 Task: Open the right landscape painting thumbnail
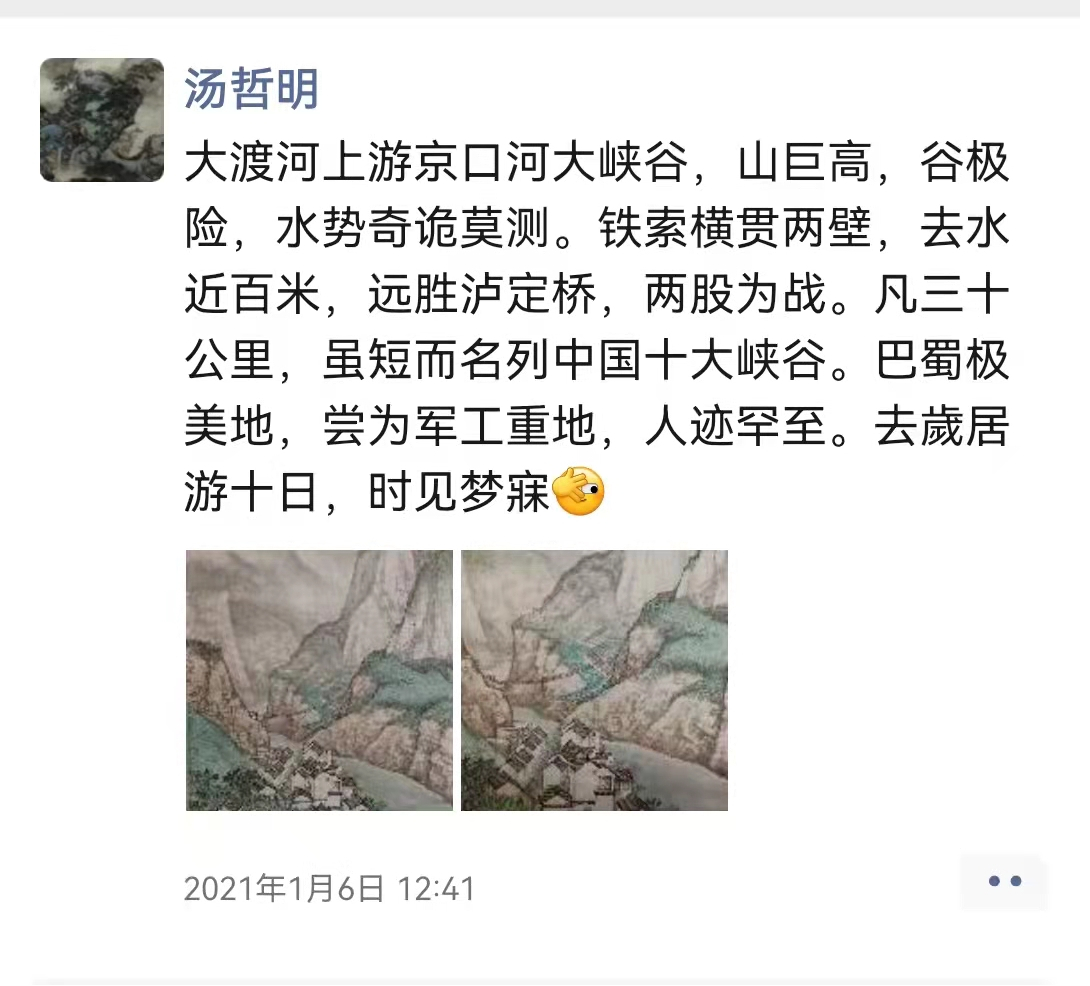click(594, 680)
